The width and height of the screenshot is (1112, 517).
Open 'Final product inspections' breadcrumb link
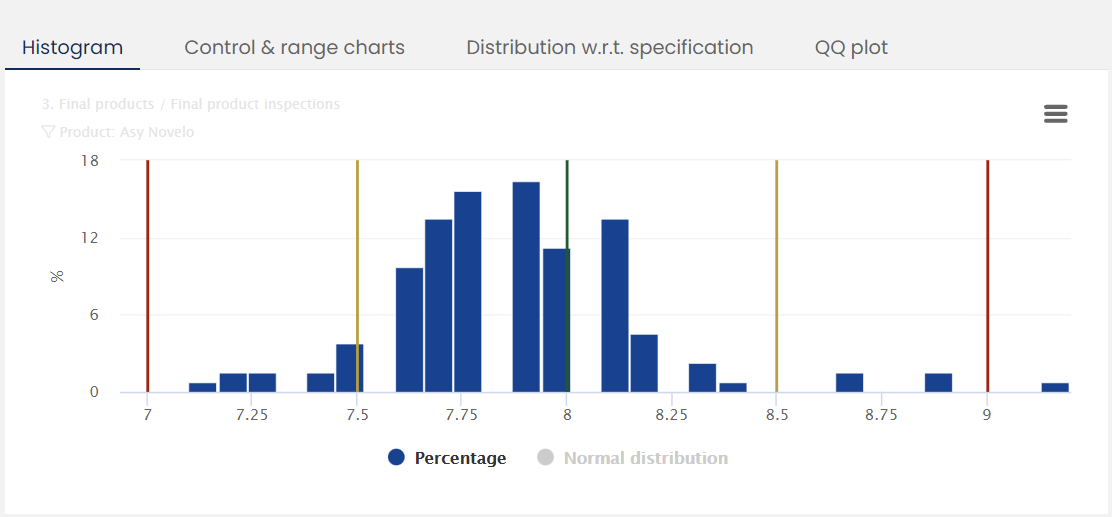pos(255,104)
